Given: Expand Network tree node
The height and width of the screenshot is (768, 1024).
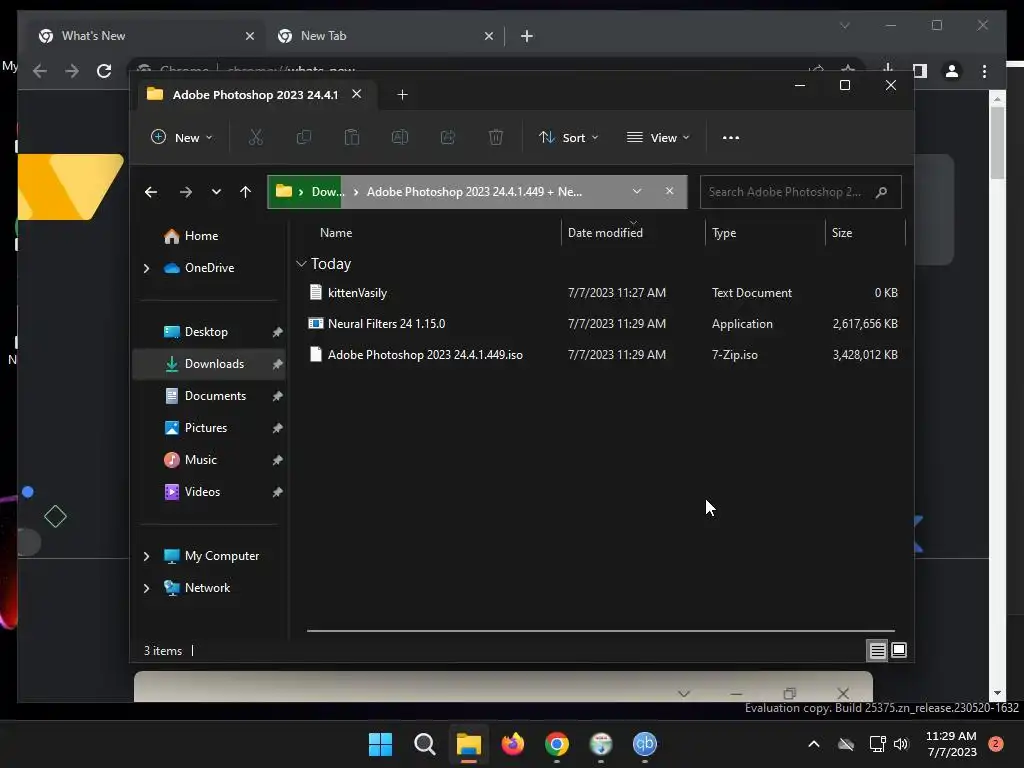Looking at the screenshot, I should pyautogui.click(x=146, y=588).
